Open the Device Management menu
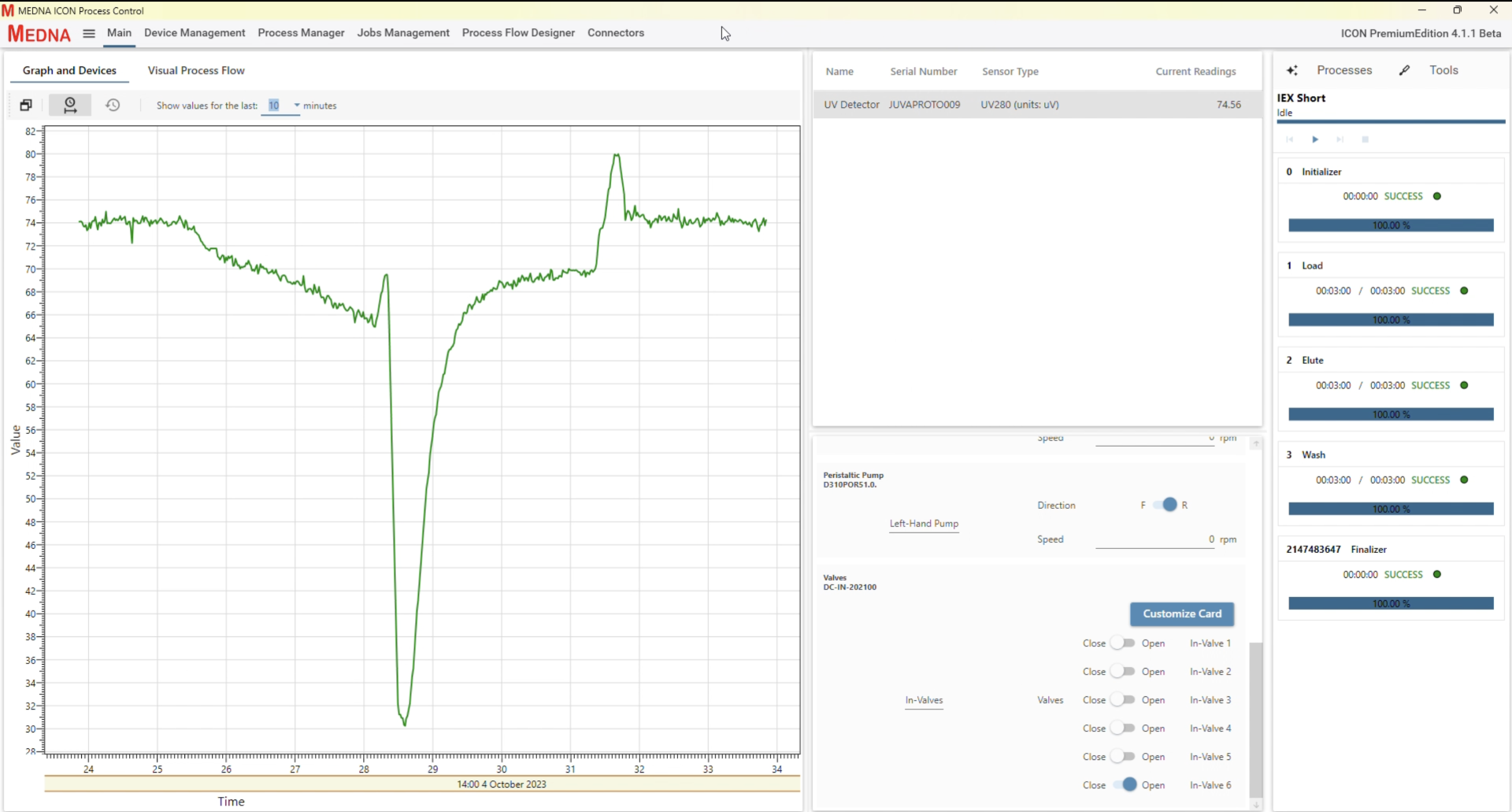The height and width of the screenshot is (812, 1512). pos(195,33)
